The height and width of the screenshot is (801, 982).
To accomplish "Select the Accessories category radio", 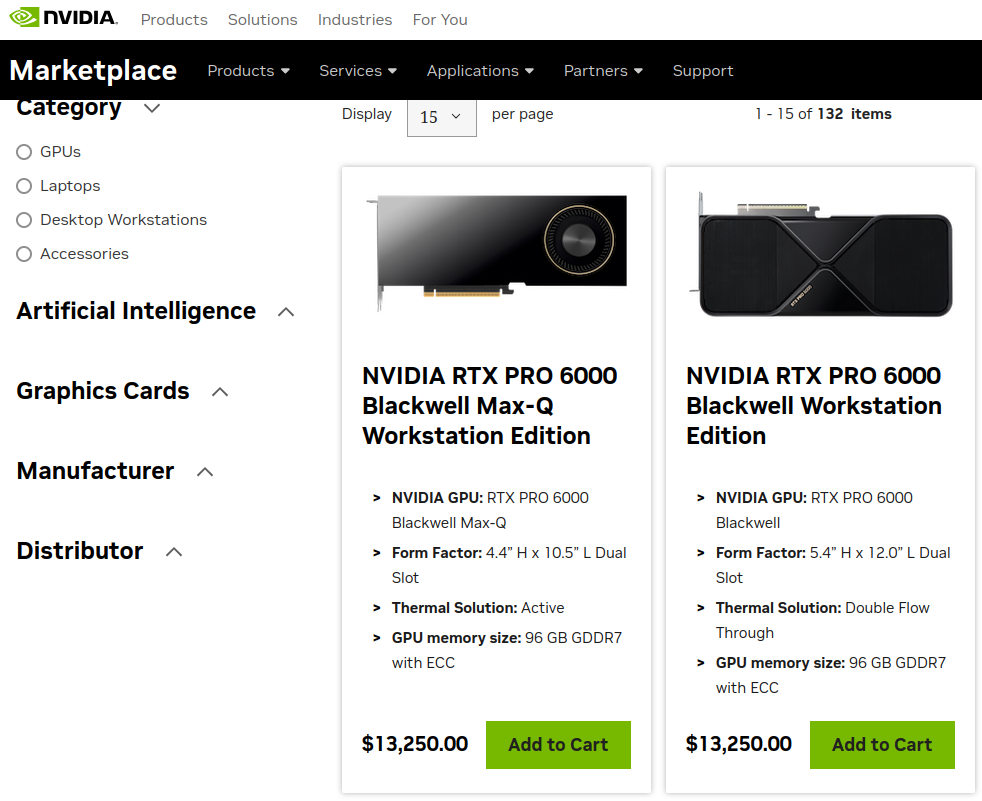I will [x=24, y=254].
